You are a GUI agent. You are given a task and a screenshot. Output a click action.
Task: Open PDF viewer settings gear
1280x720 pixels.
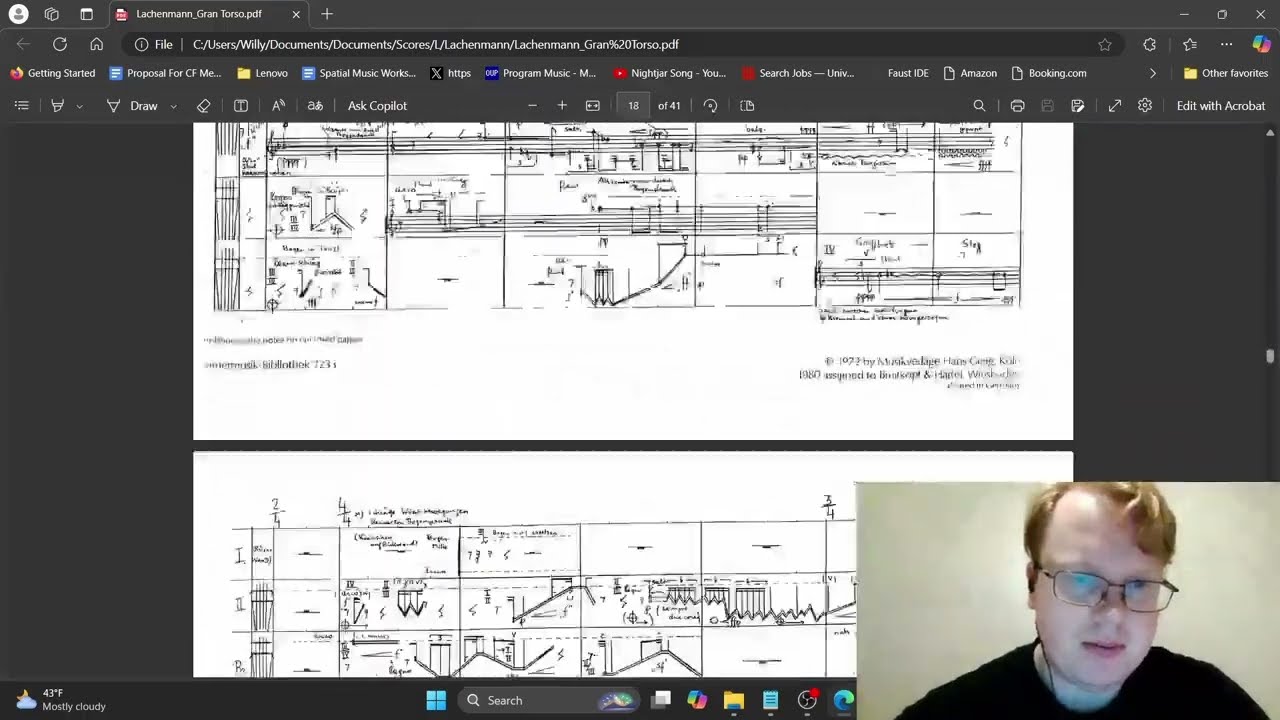(x=1145, y=105)
